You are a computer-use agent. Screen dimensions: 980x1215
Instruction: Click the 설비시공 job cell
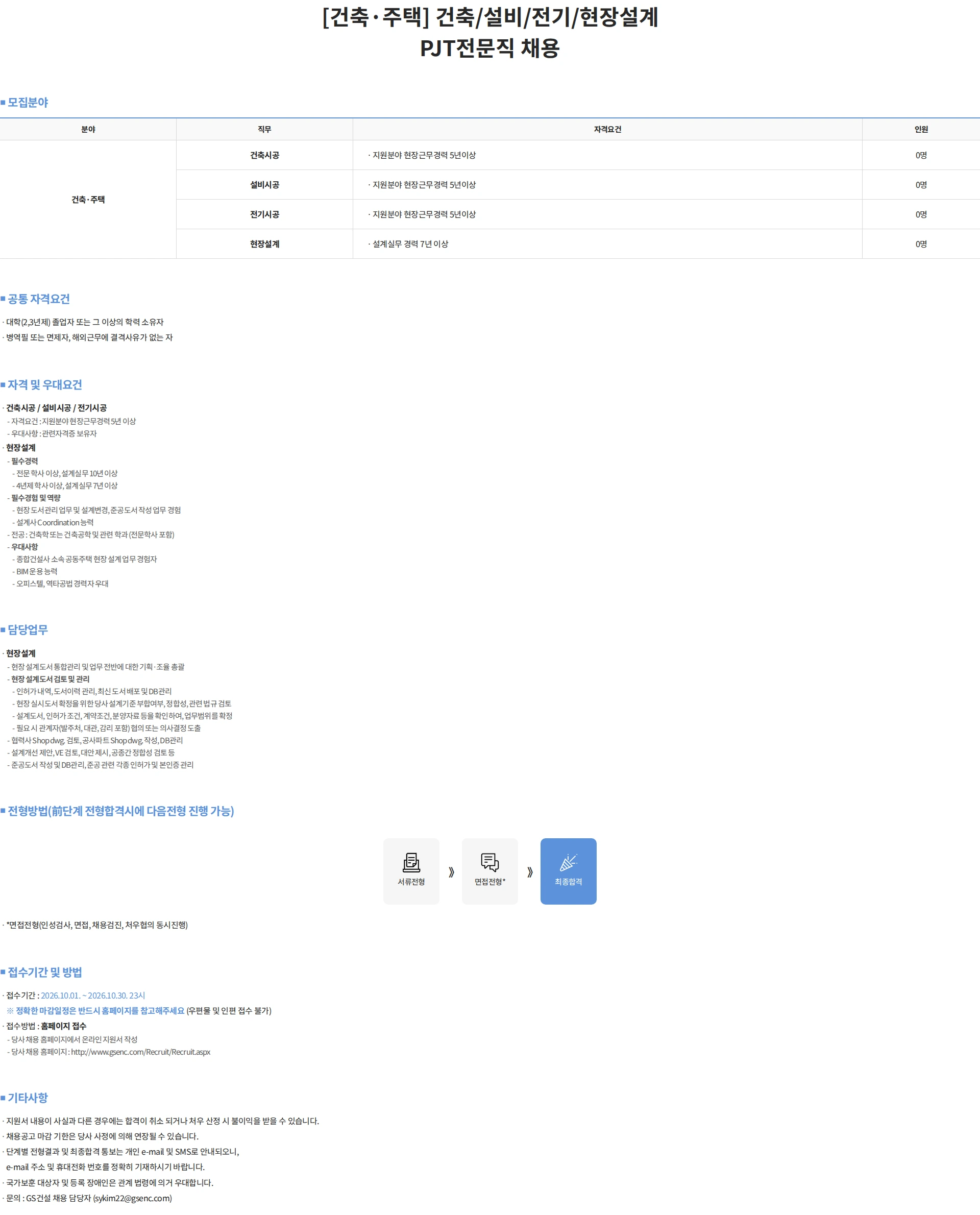[265, 185]
